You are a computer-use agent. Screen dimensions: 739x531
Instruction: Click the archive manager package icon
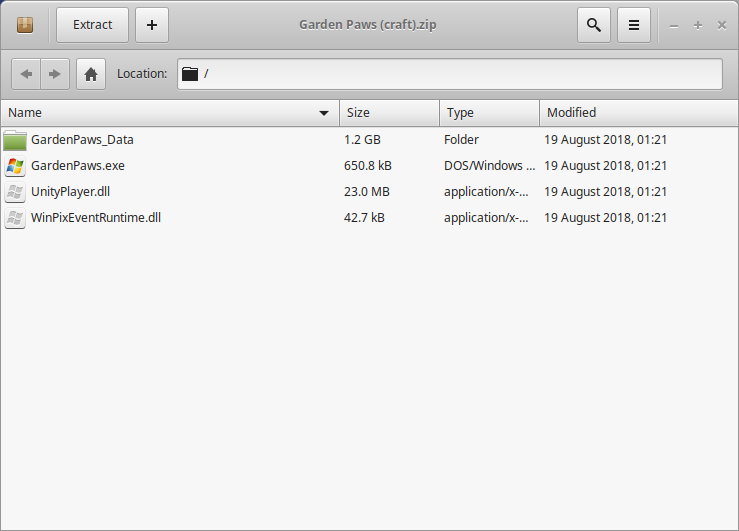point(25,25)
